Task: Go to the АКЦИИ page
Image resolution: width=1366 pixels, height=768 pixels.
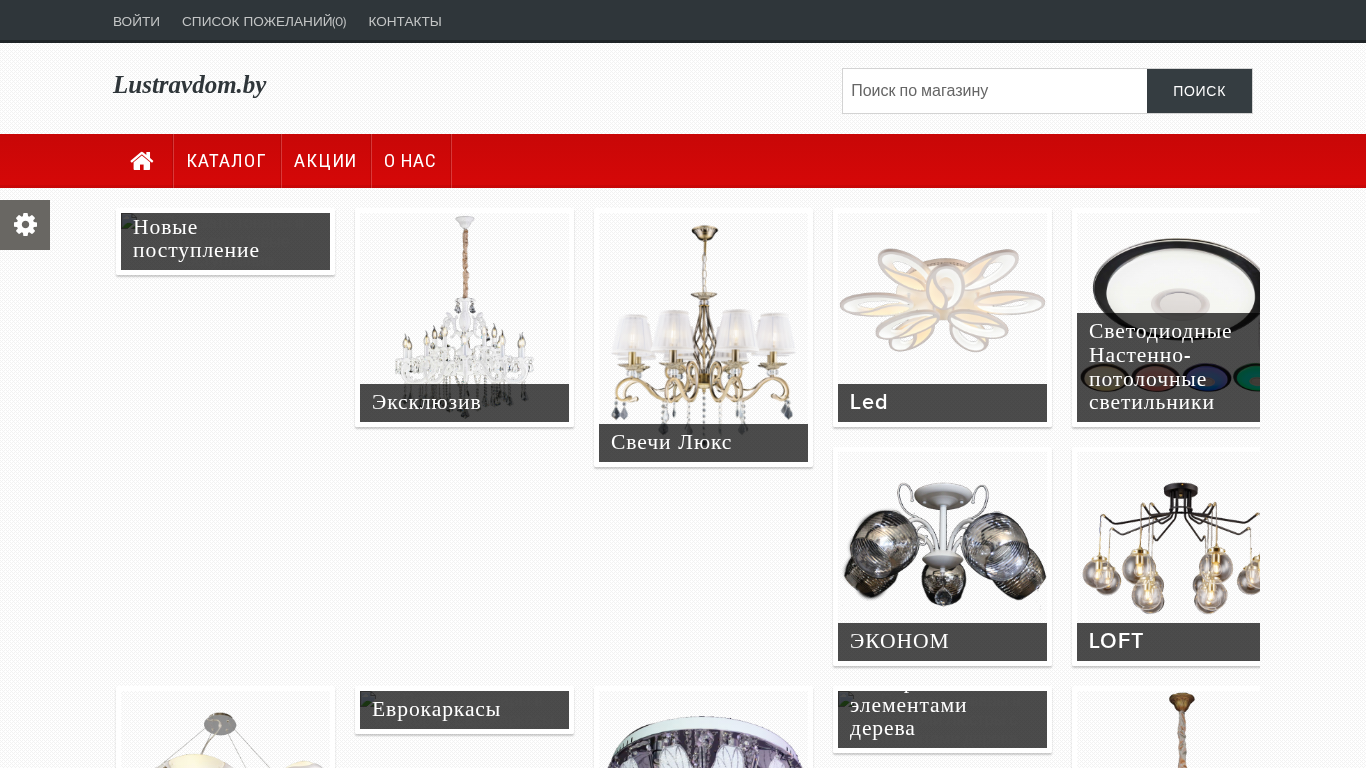Action: click(325, 161)
